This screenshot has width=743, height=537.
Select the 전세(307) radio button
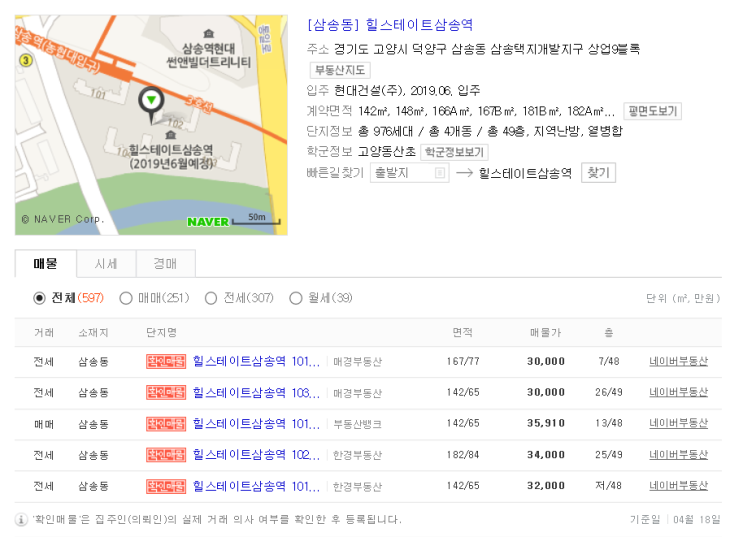(211, 298)
